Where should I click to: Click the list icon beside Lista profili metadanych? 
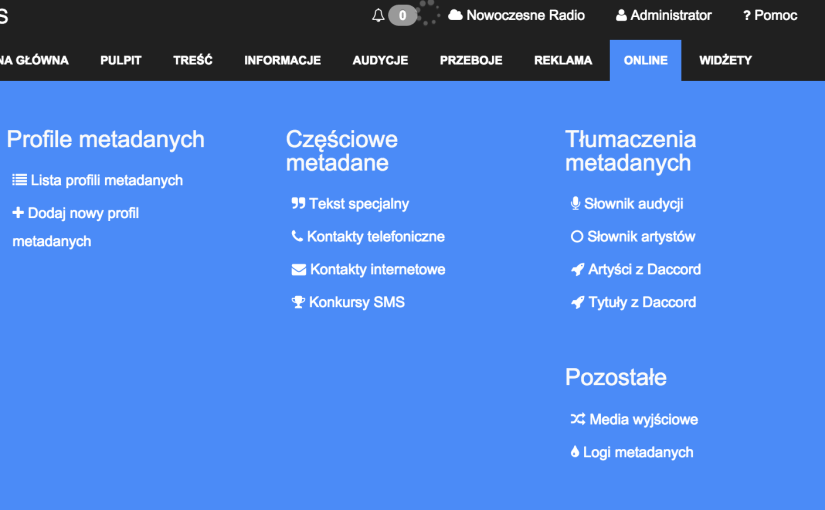pyautogui.click(x=19, y=180)
